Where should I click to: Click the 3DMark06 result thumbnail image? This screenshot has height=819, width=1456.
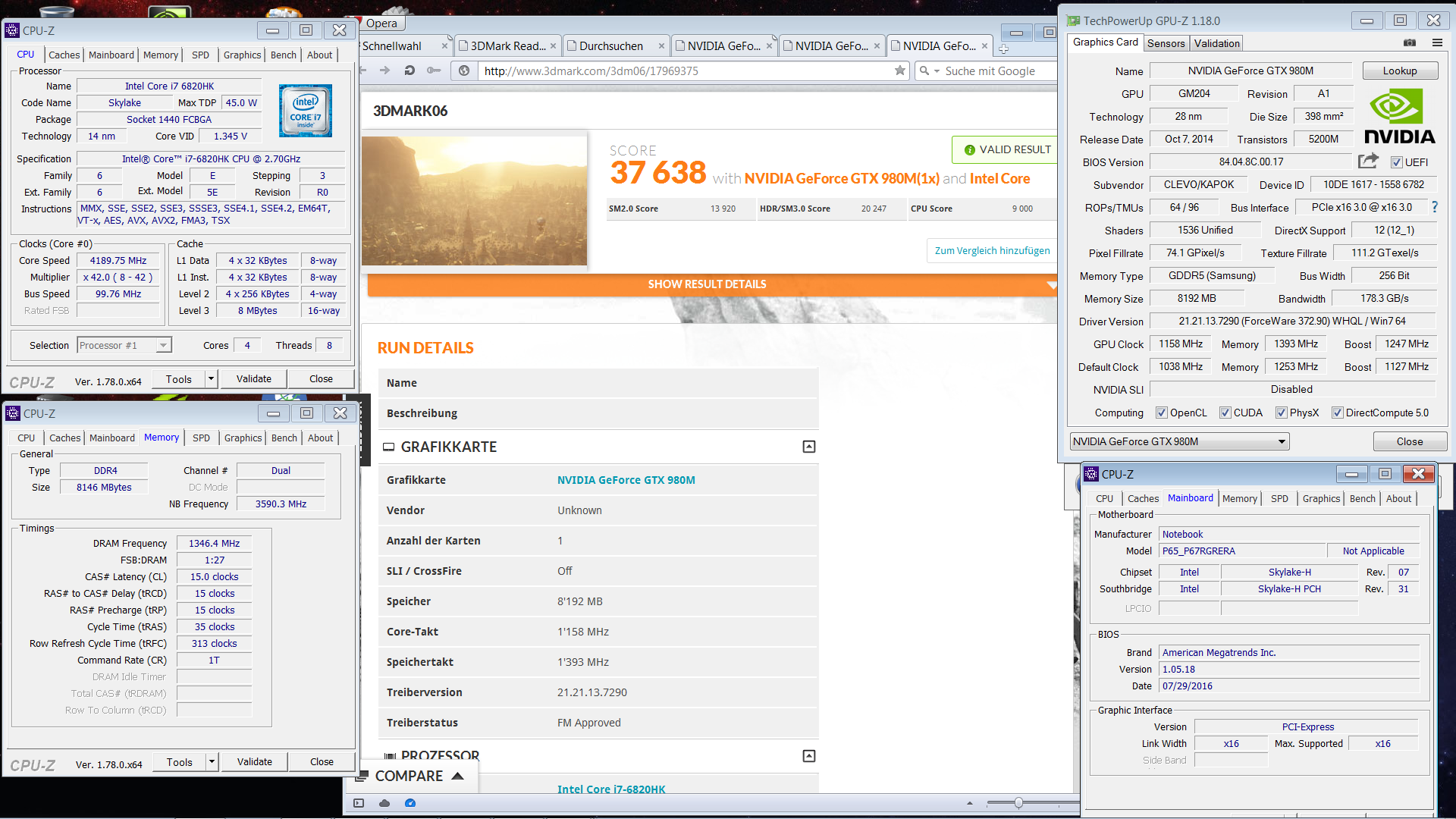tap(474, 201)
